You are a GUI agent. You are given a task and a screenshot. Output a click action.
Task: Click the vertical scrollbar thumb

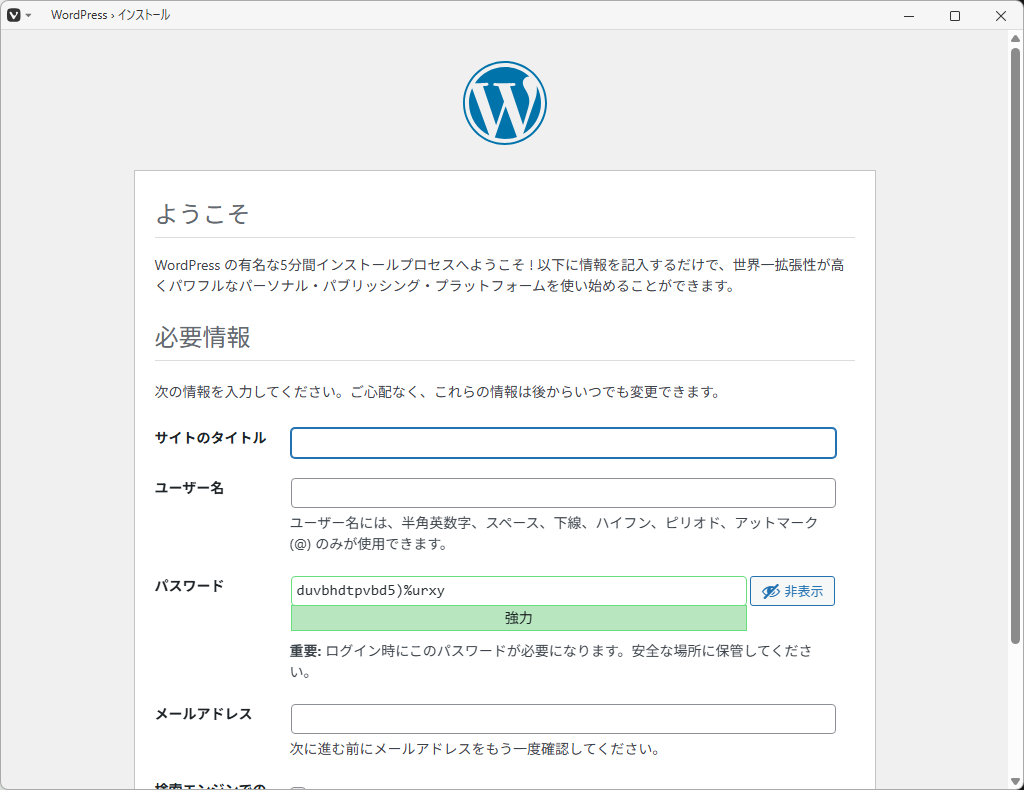1015,340
